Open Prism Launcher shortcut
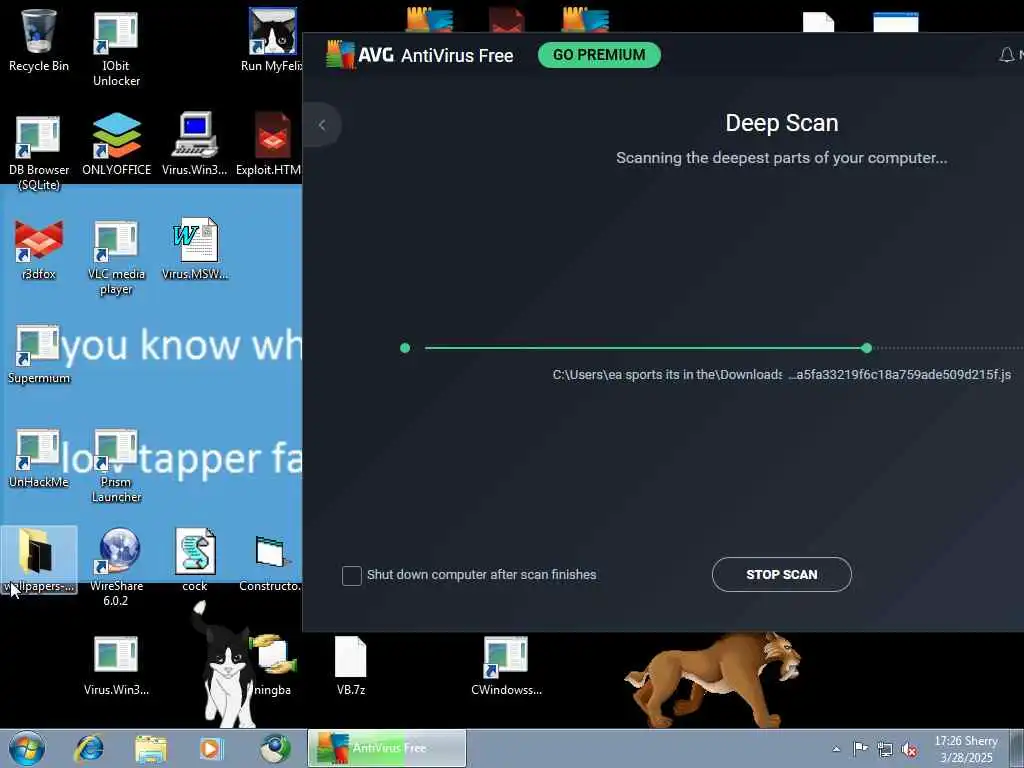The width and height of the screenshot is (1024, 768). pos(116,465)
